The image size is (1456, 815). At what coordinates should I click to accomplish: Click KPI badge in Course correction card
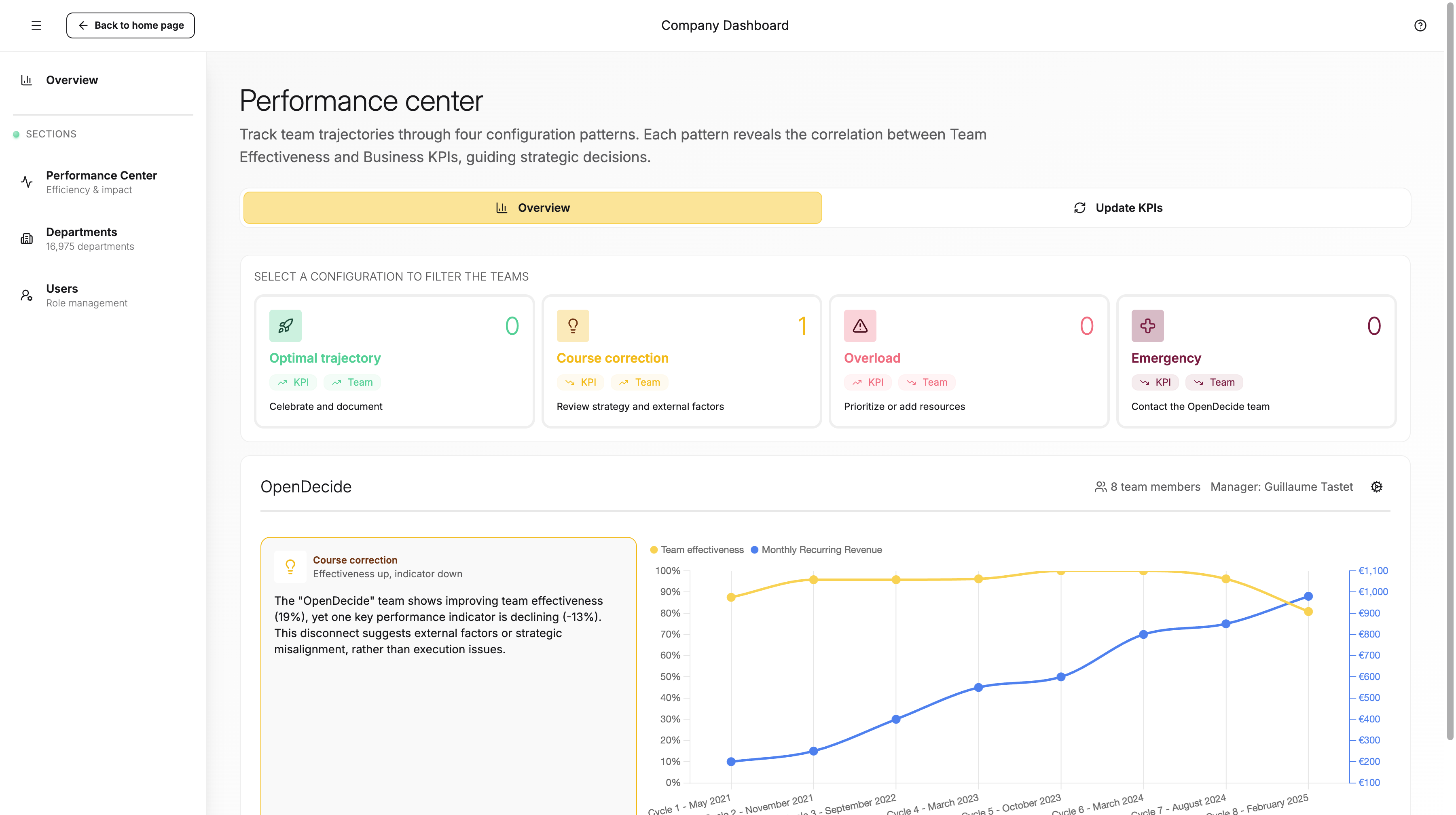(x=580, y=382)
